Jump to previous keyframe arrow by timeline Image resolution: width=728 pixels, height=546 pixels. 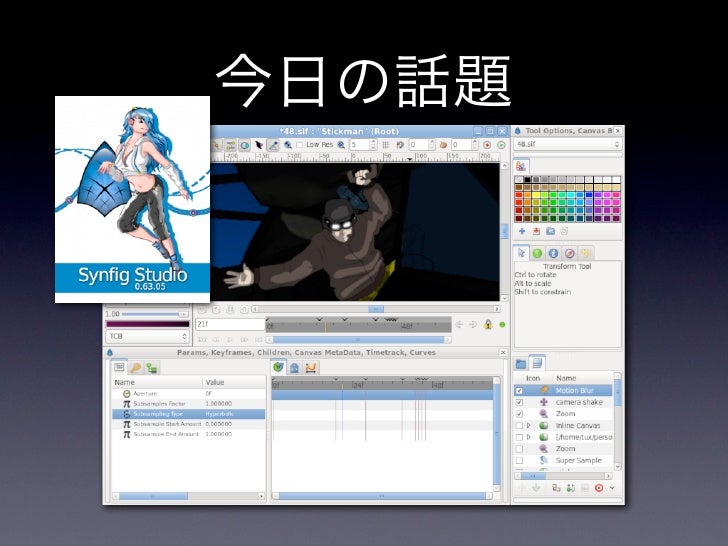[x=459, y=325]
